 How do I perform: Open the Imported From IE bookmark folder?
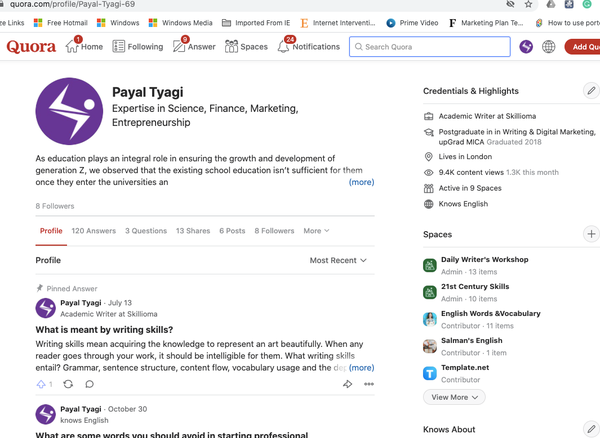coord(256,23)
